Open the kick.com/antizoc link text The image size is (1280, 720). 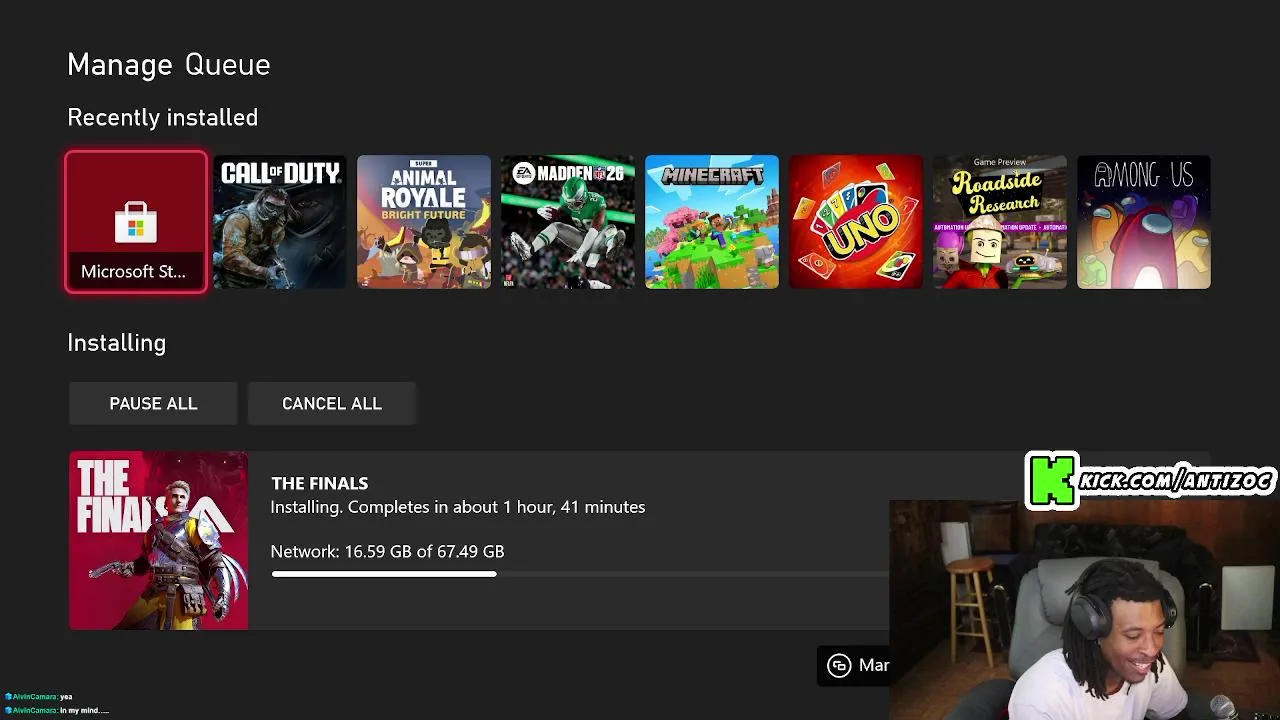[1177, 481]
